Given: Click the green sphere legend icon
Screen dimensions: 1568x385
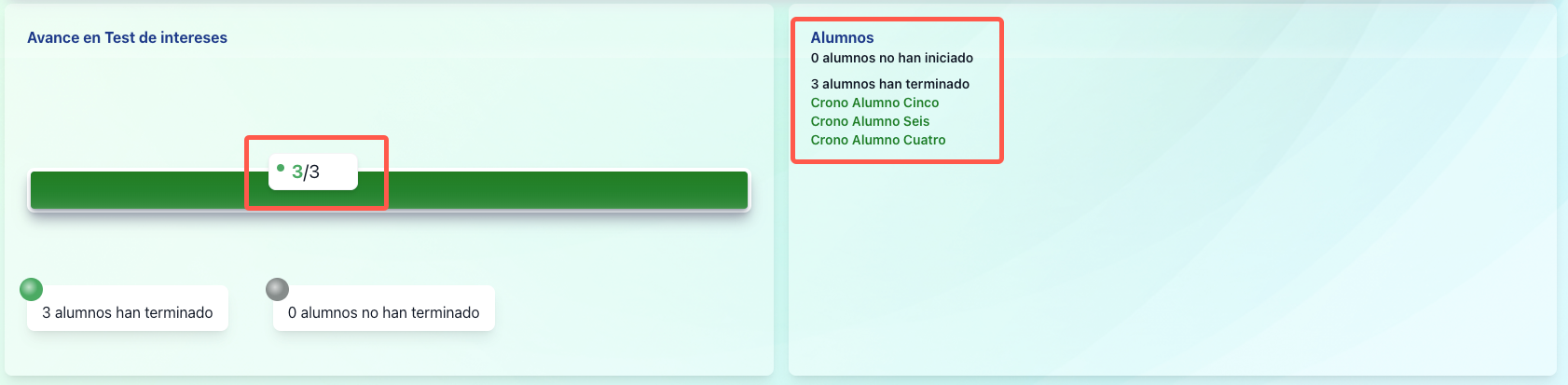Looking at the screenshot, I should 32,289.
